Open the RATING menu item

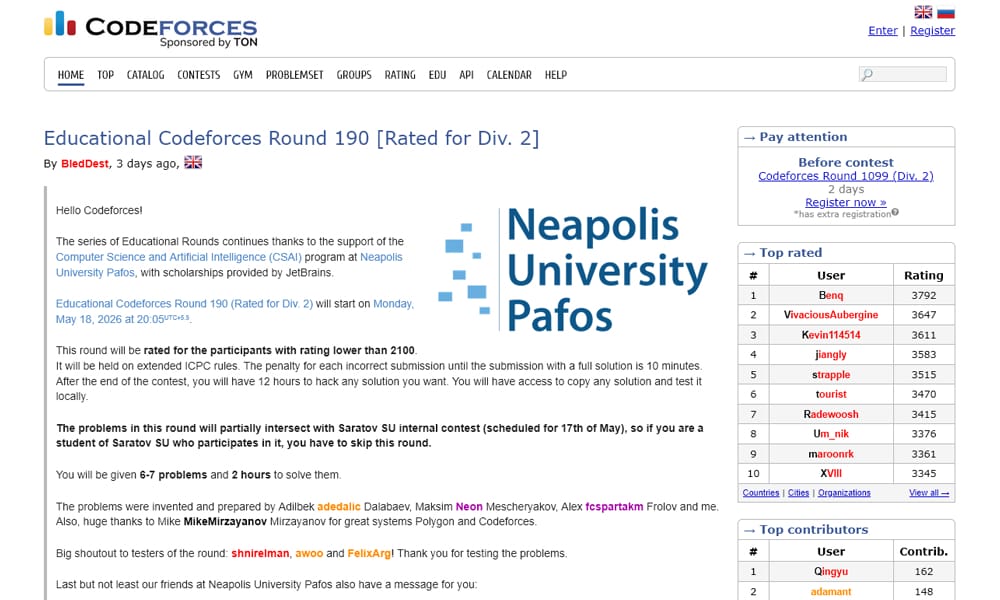coord(400,75)
